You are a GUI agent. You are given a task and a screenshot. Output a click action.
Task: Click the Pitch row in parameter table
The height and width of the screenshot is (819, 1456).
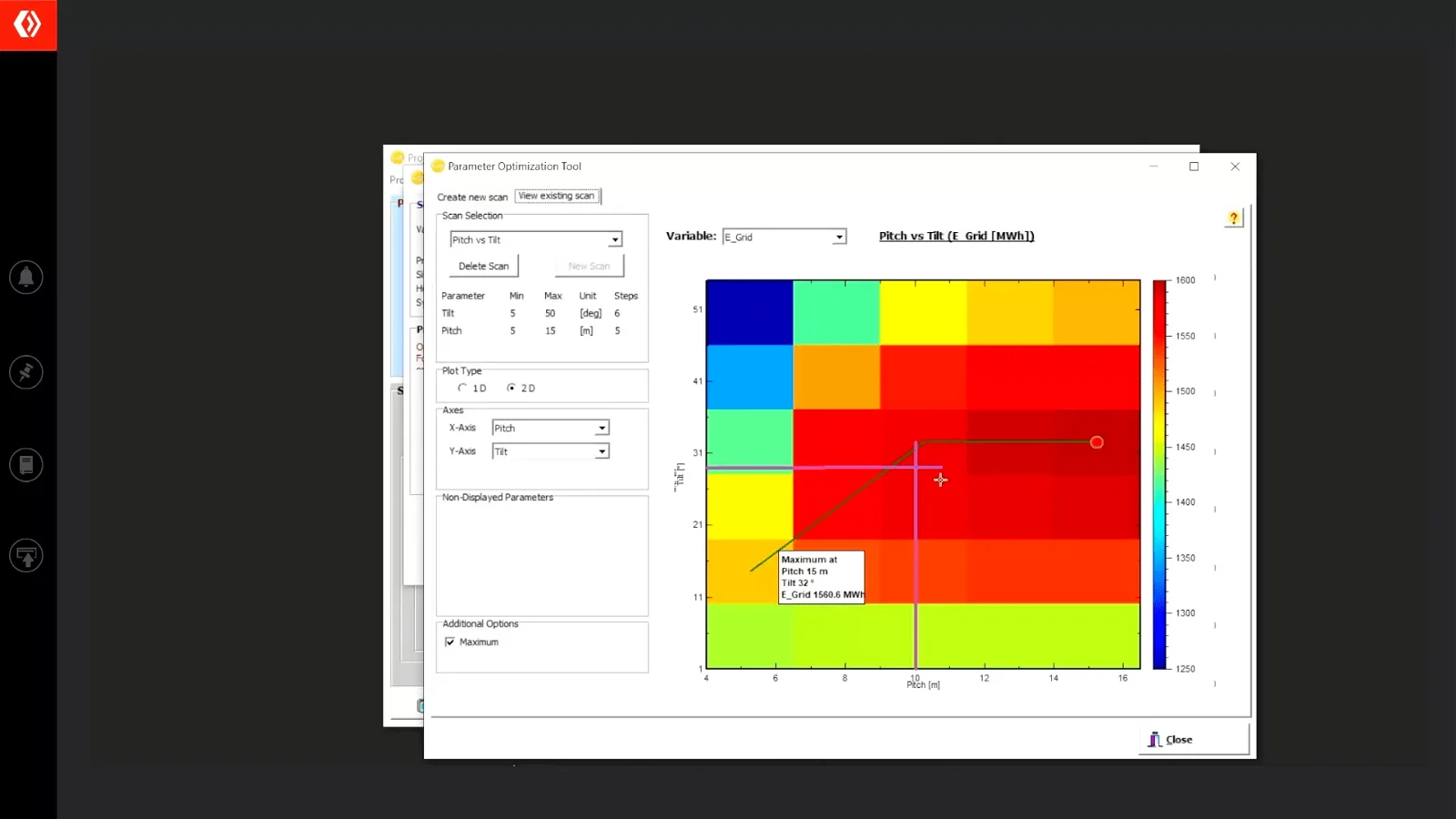(x=541, y=331)
